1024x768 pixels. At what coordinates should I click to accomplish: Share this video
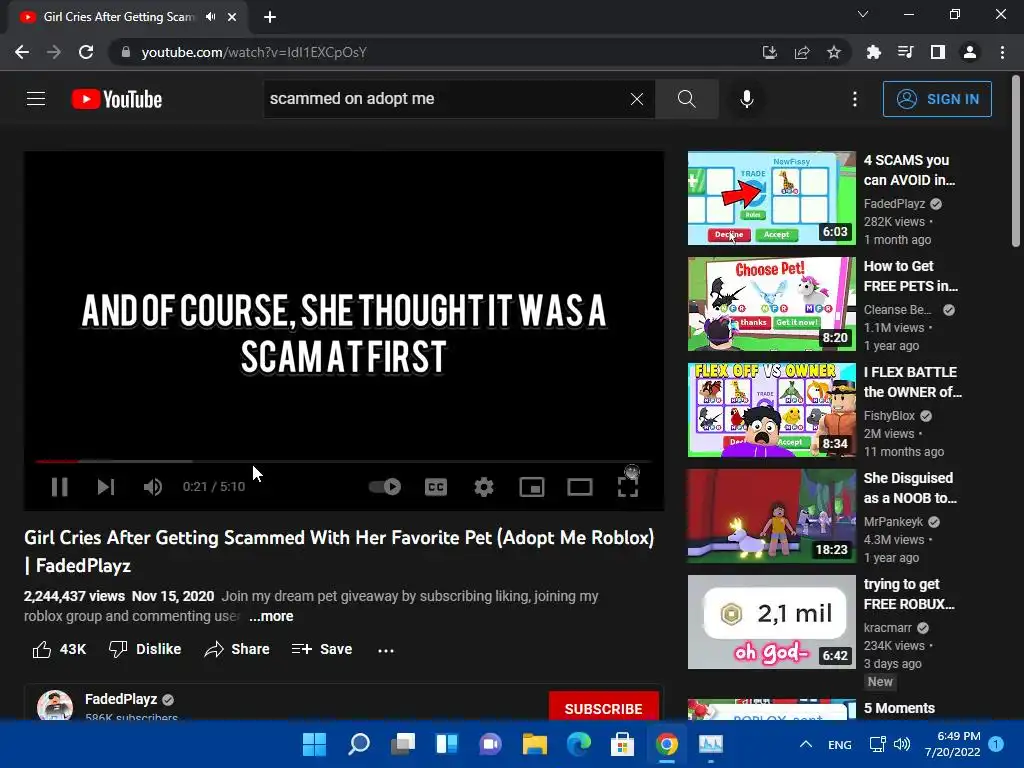237,649
